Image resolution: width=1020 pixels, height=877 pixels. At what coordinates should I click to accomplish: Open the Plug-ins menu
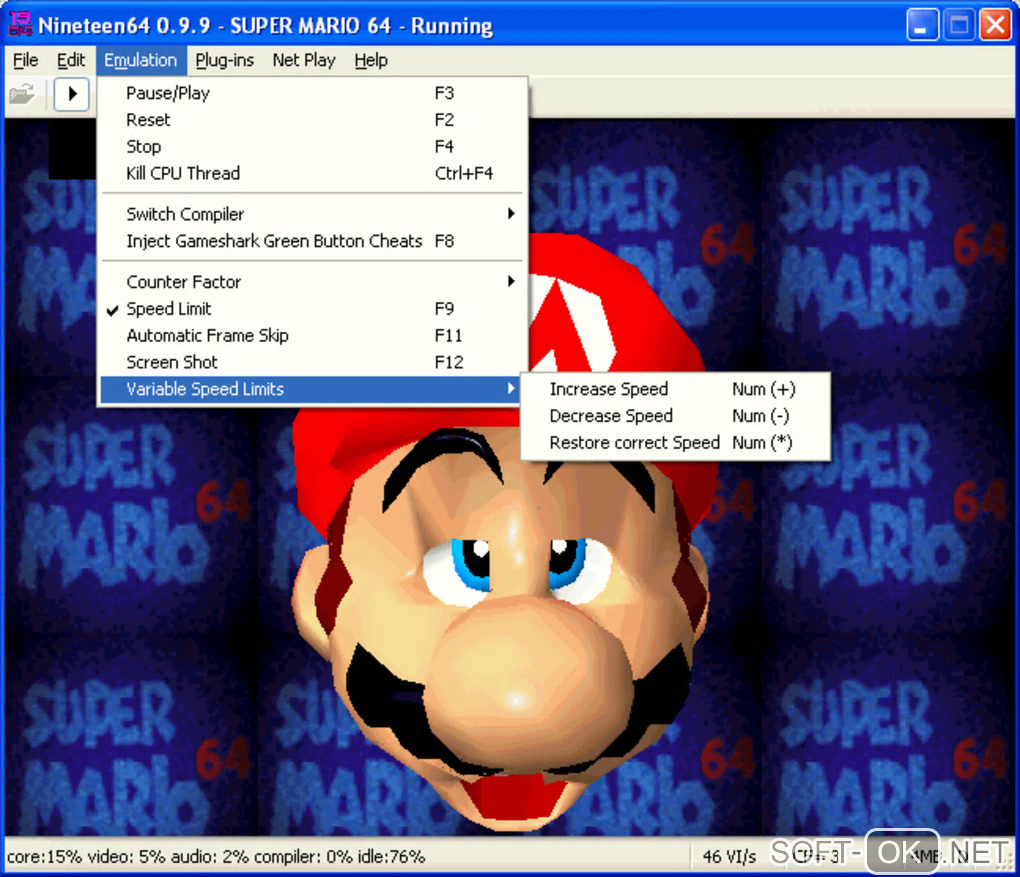(224, 61)
